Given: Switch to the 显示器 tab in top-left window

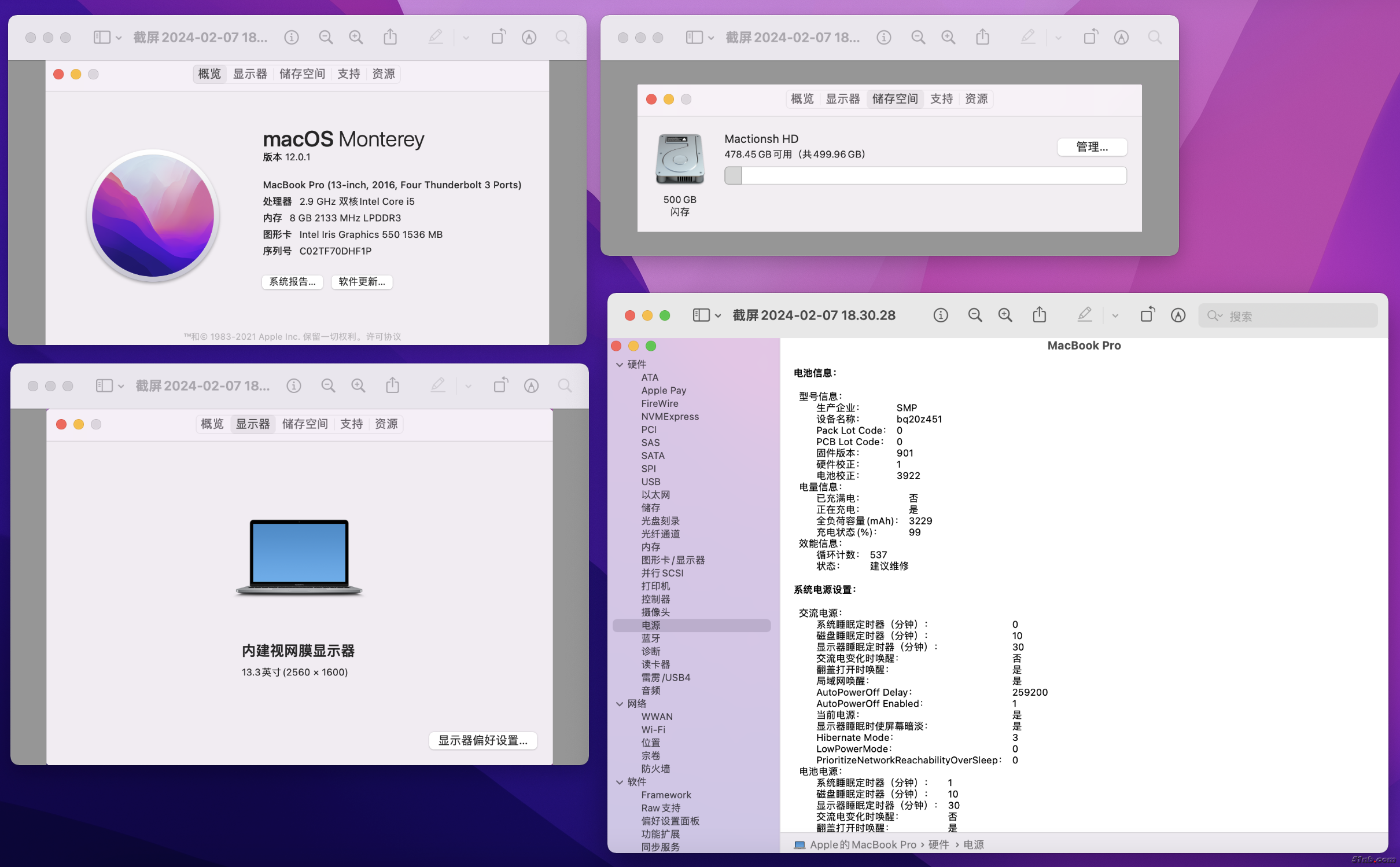Looking at the screenshot, I should tap(250, 74).
